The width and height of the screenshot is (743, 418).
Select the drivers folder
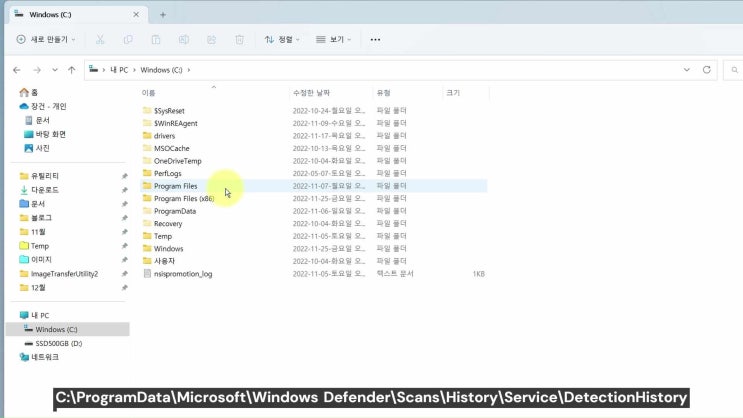(164, 136)
